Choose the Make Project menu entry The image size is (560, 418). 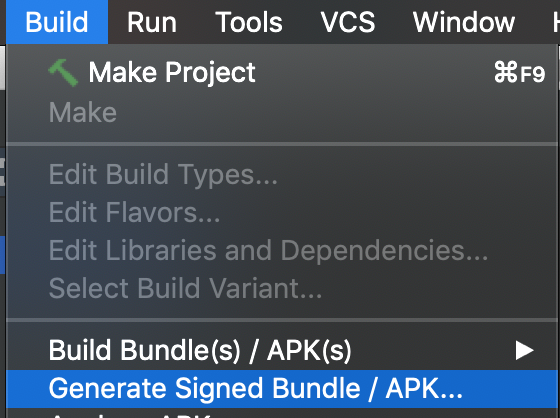[x=282, y=73]
